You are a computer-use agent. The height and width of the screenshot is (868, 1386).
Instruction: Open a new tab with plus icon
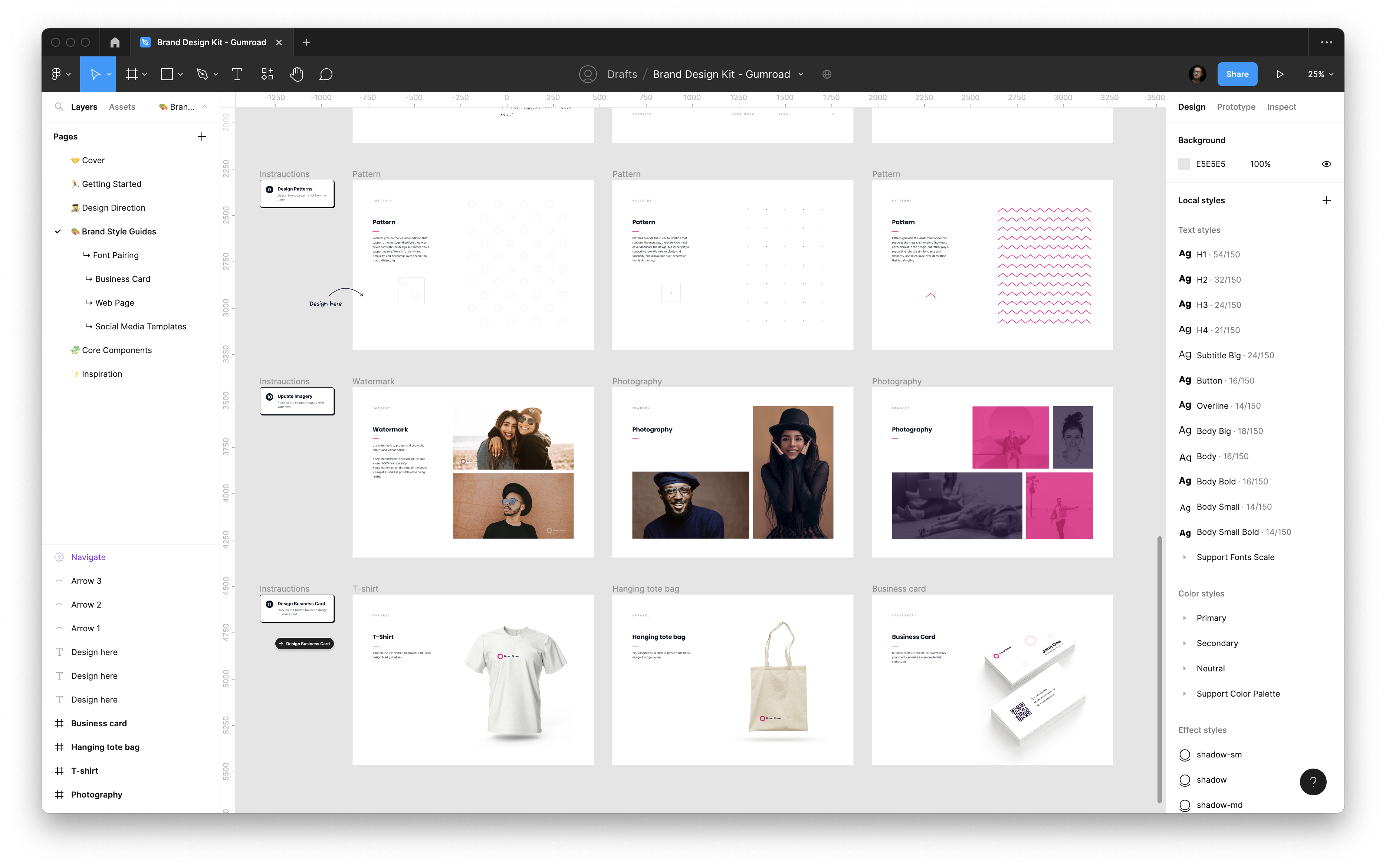coord(306,43)
